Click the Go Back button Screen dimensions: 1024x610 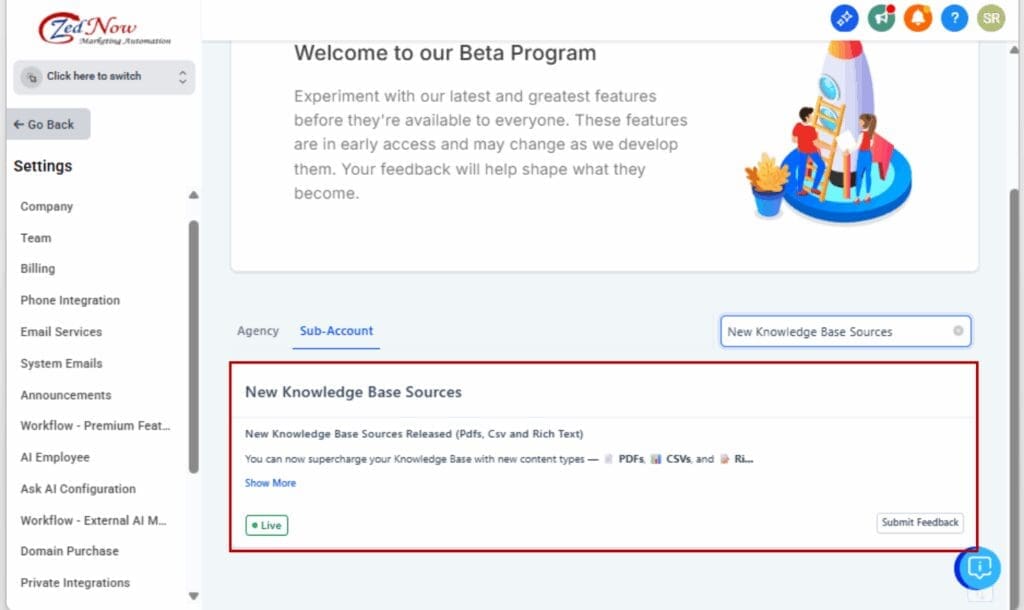click(46, 124)
